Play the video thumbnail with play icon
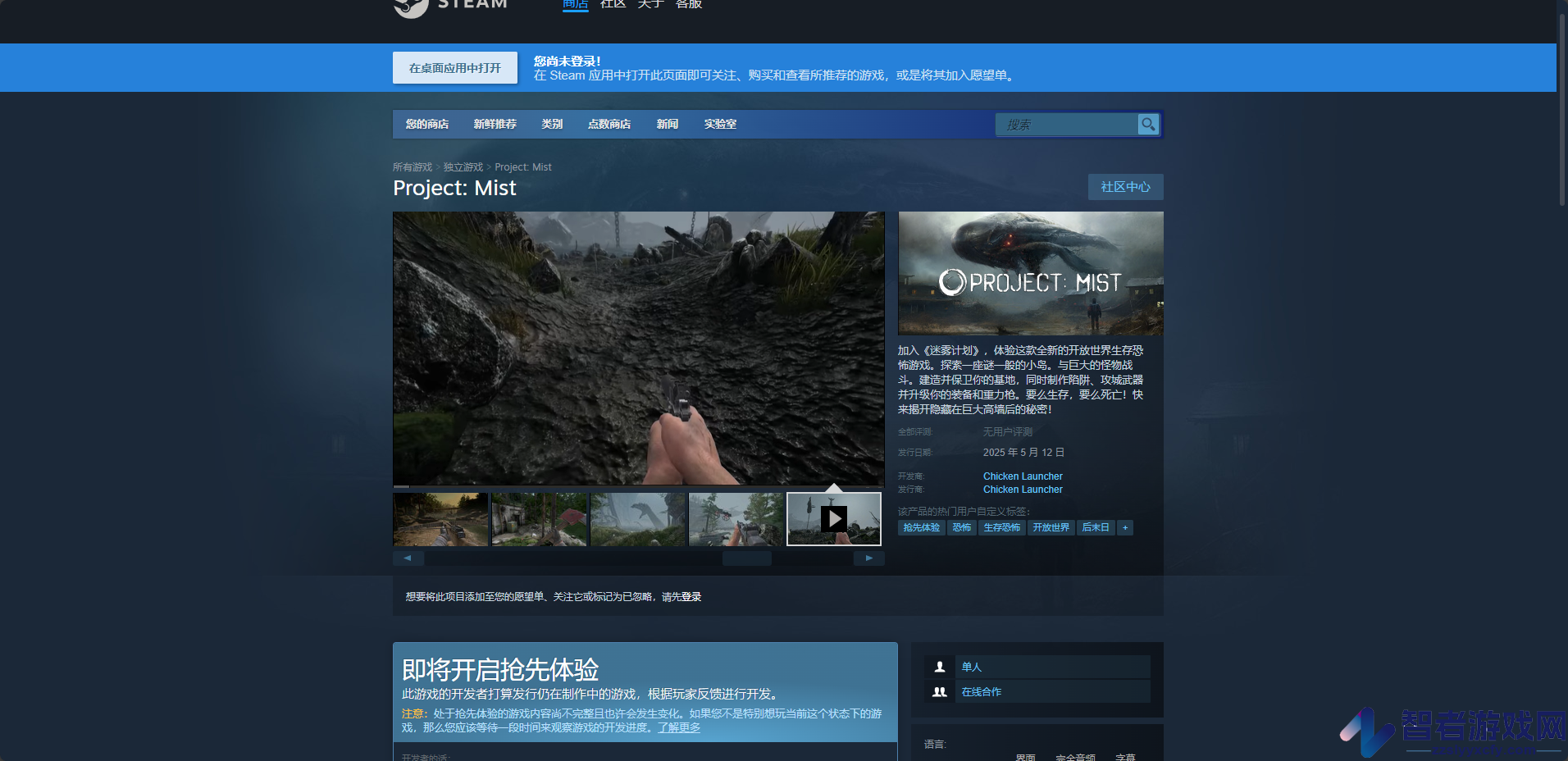Image resolution: width=1568 pixels, height=761 pixels. 834,519
